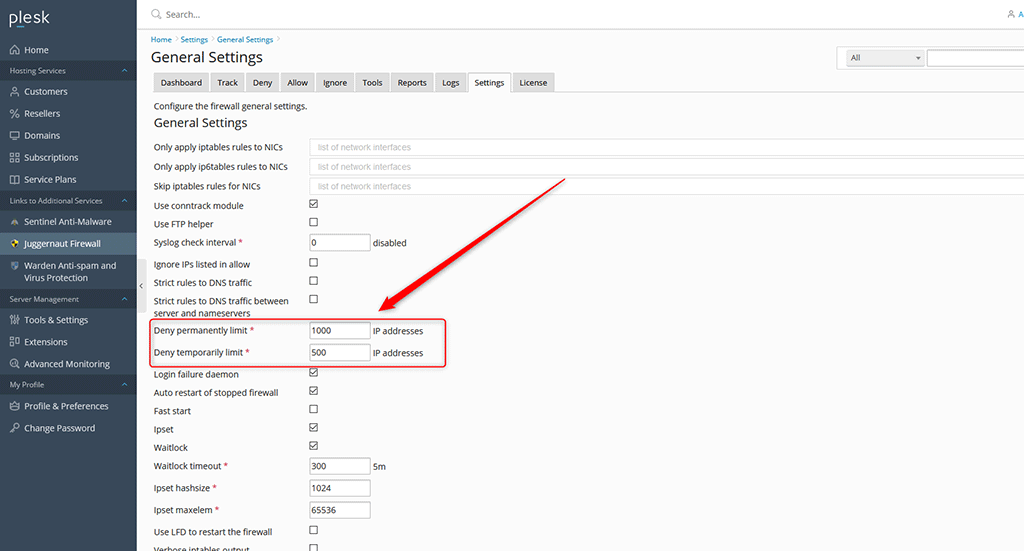
Task: Click the Customers person icon
Action: click(x=14, y=91)
